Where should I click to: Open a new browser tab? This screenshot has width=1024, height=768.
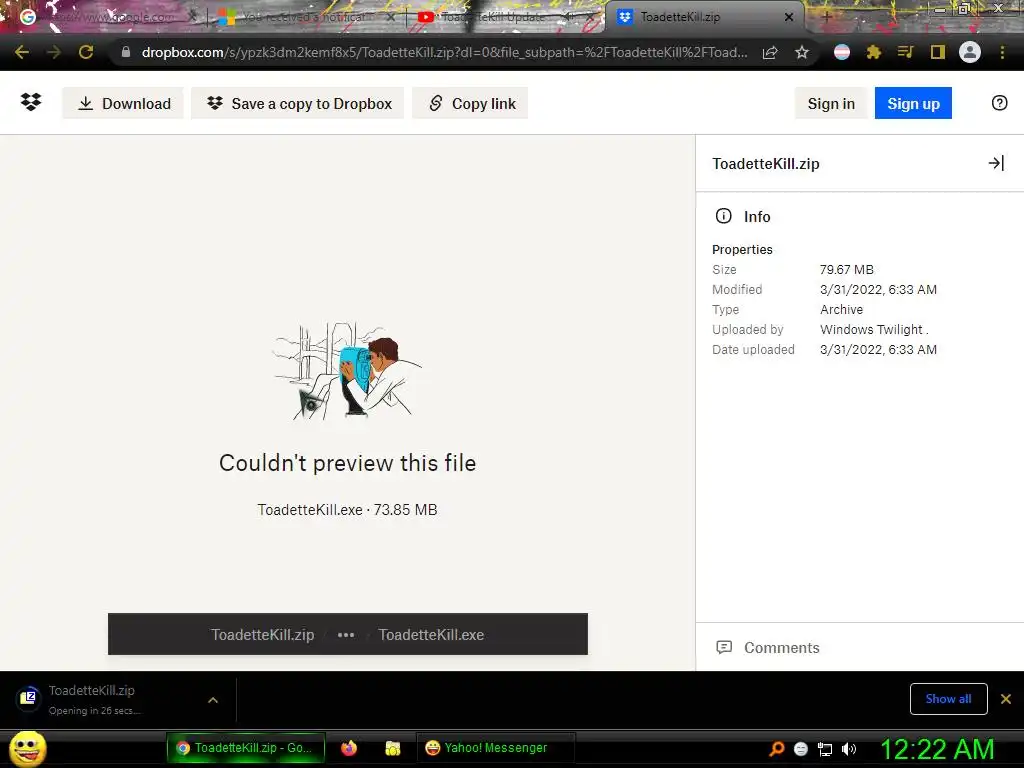826,17
